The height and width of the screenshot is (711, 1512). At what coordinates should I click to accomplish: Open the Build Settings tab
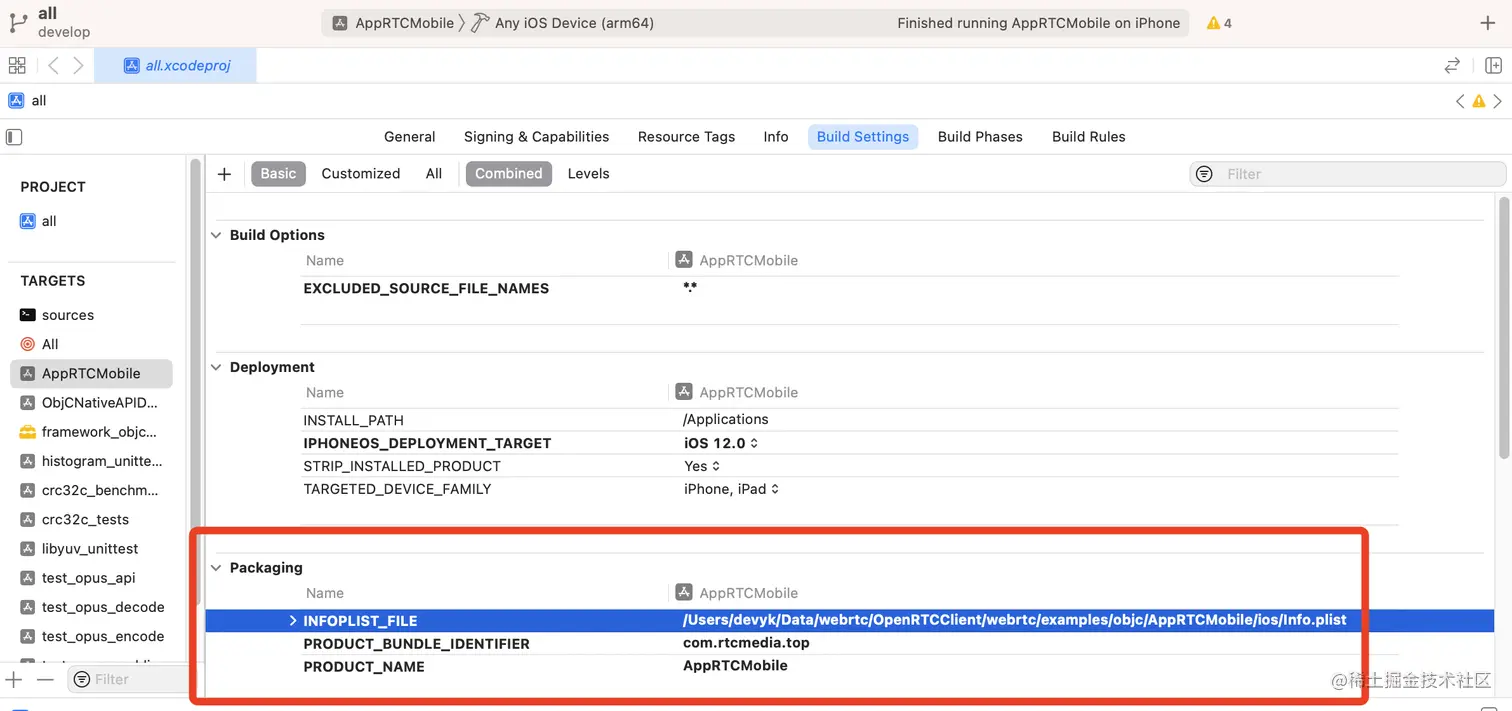(863, 137)
